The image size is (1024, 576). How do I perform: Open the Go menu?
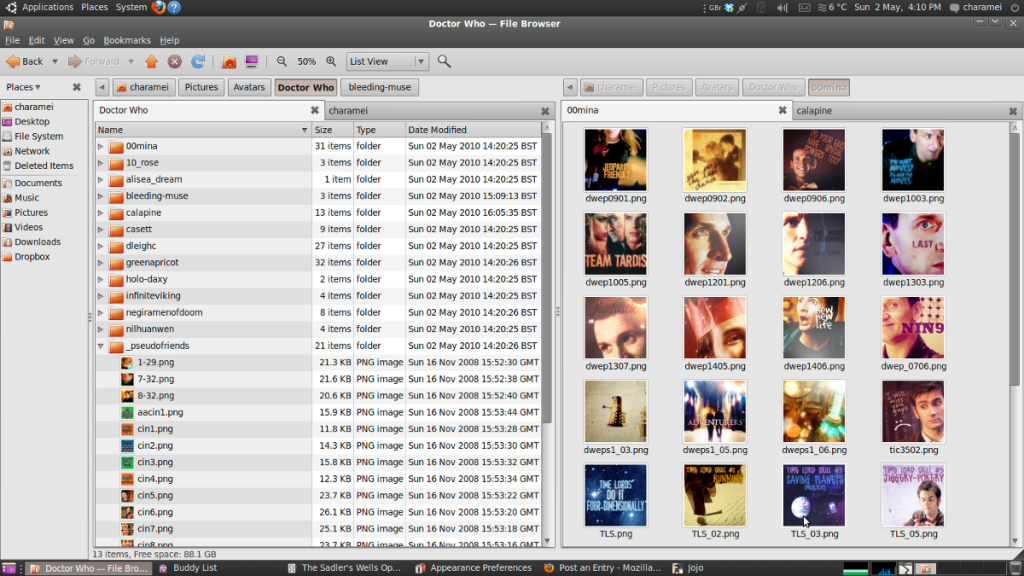[x=88, y=40]
